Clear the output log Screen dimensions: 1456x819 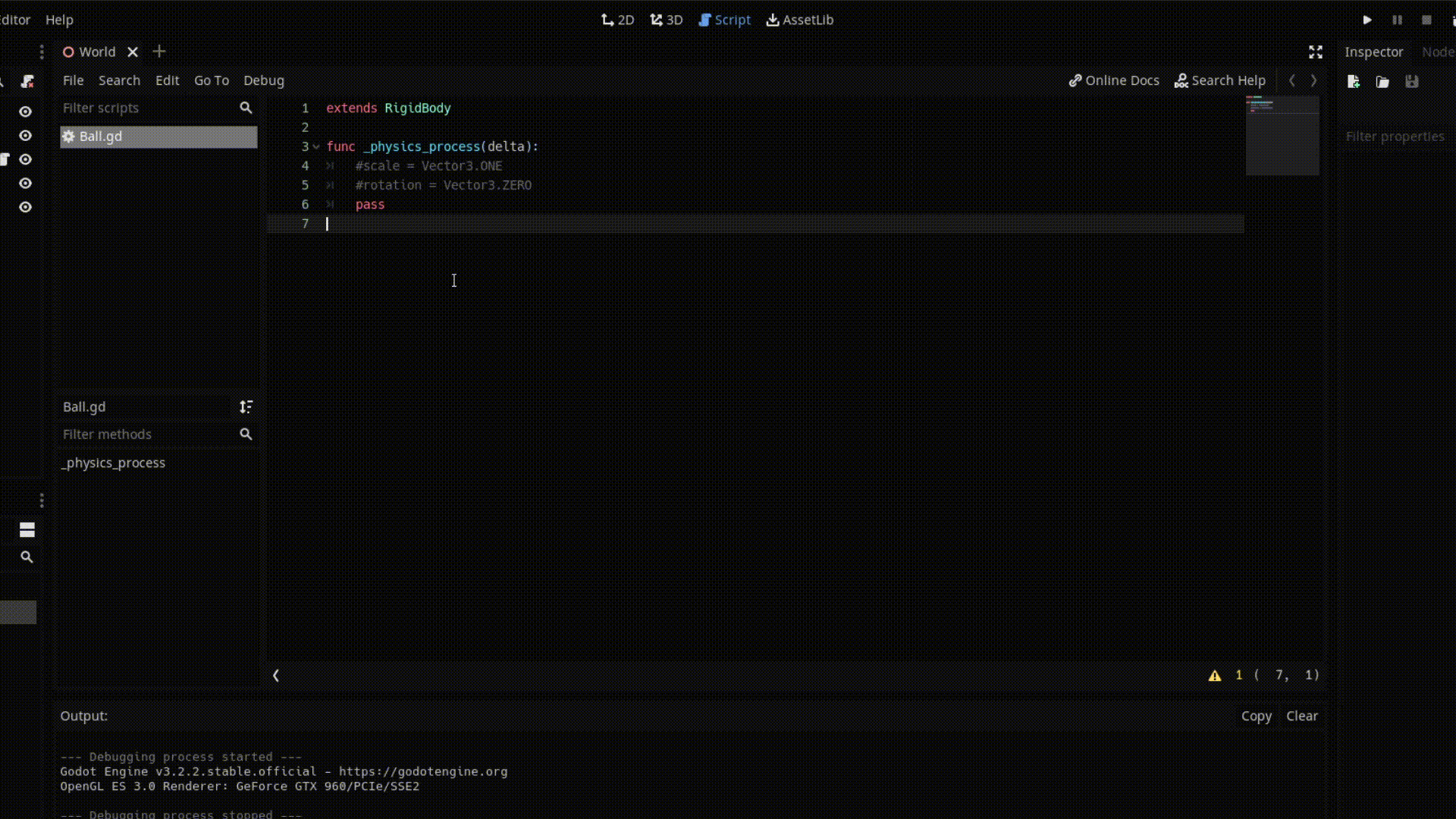1302,716
